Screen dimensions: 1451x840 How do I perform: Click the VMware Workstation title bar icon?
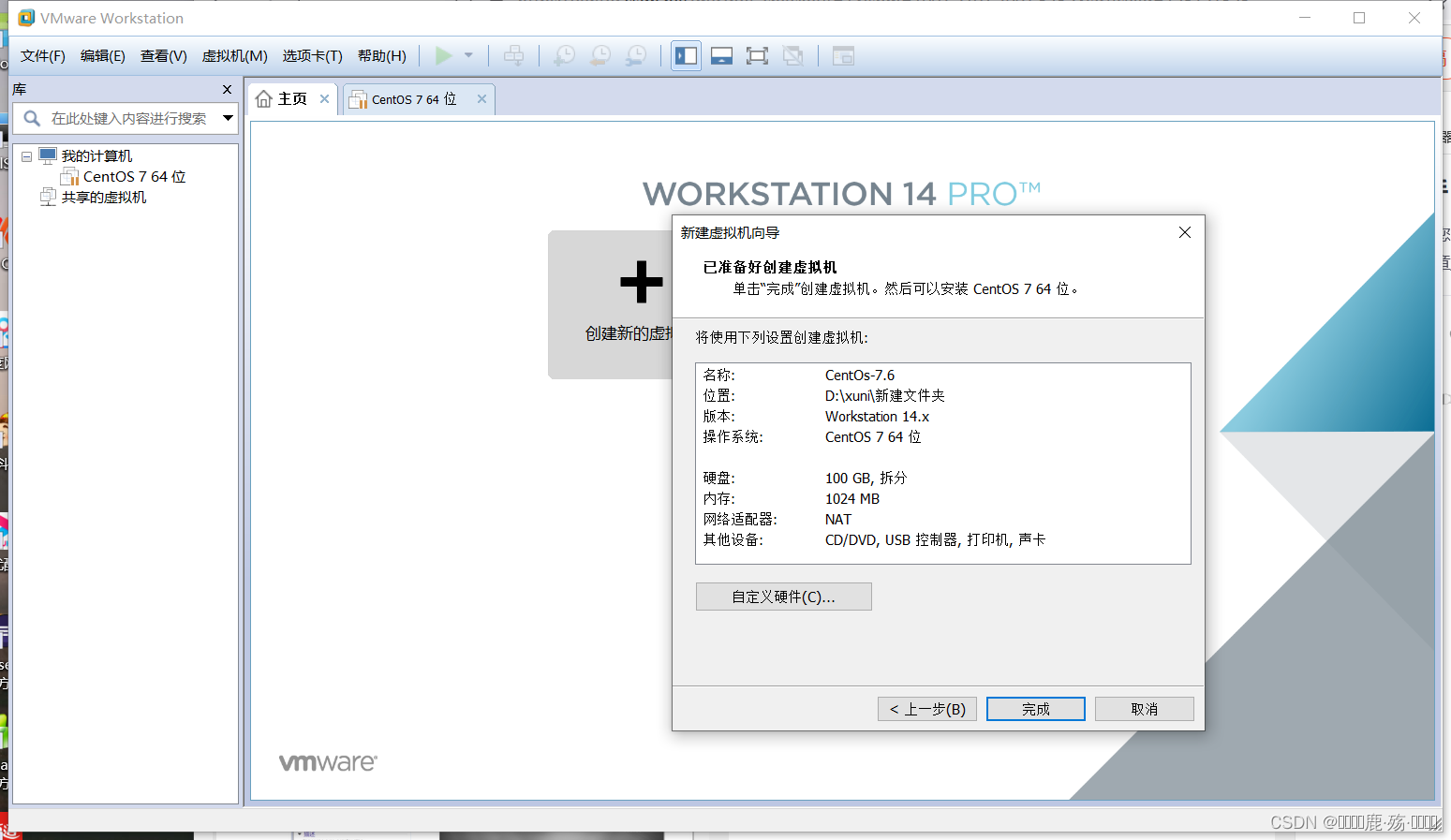tap(26, 18)
